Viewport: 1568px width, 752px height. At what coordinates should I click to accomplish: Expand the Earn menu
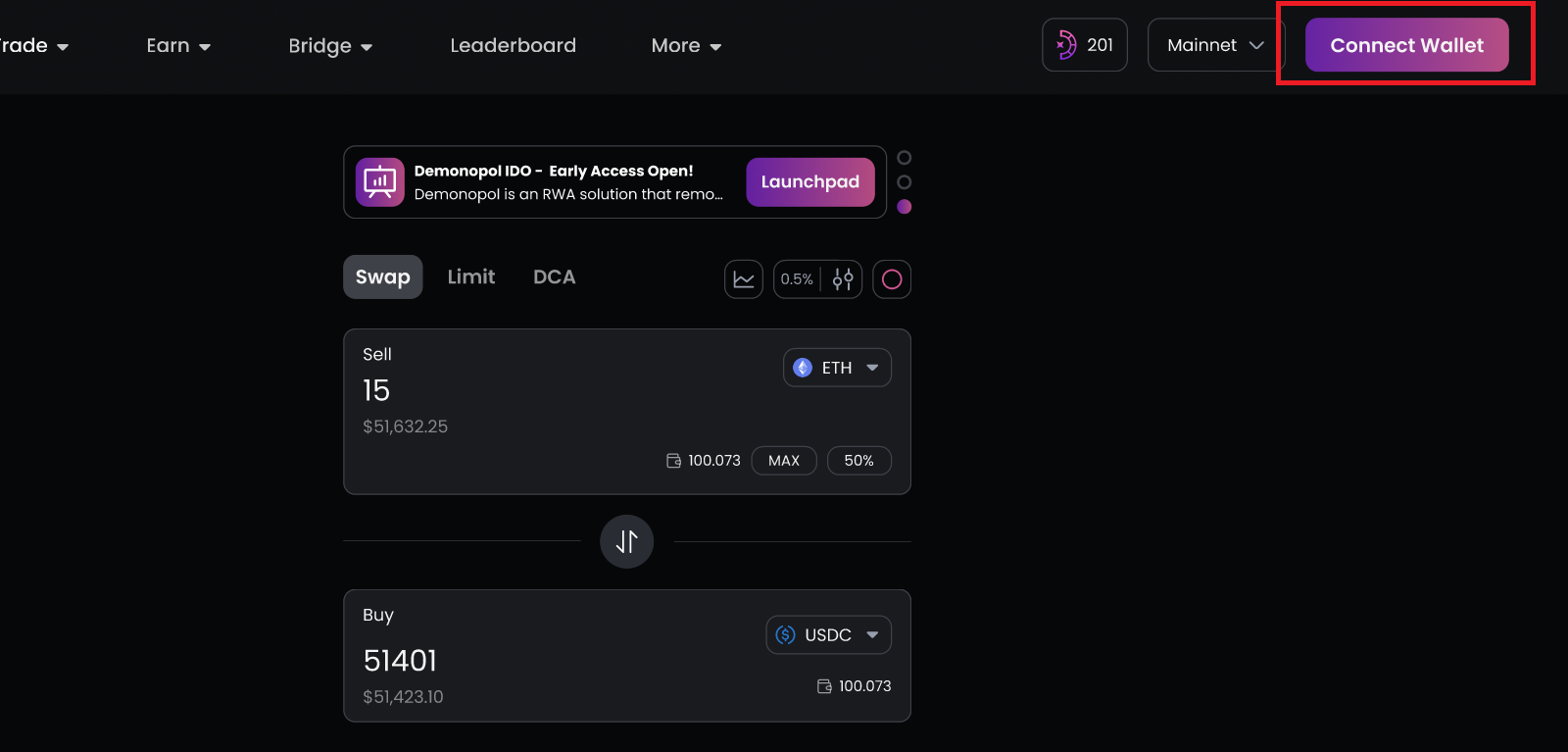pyautogui.click(x=178, y=46)
